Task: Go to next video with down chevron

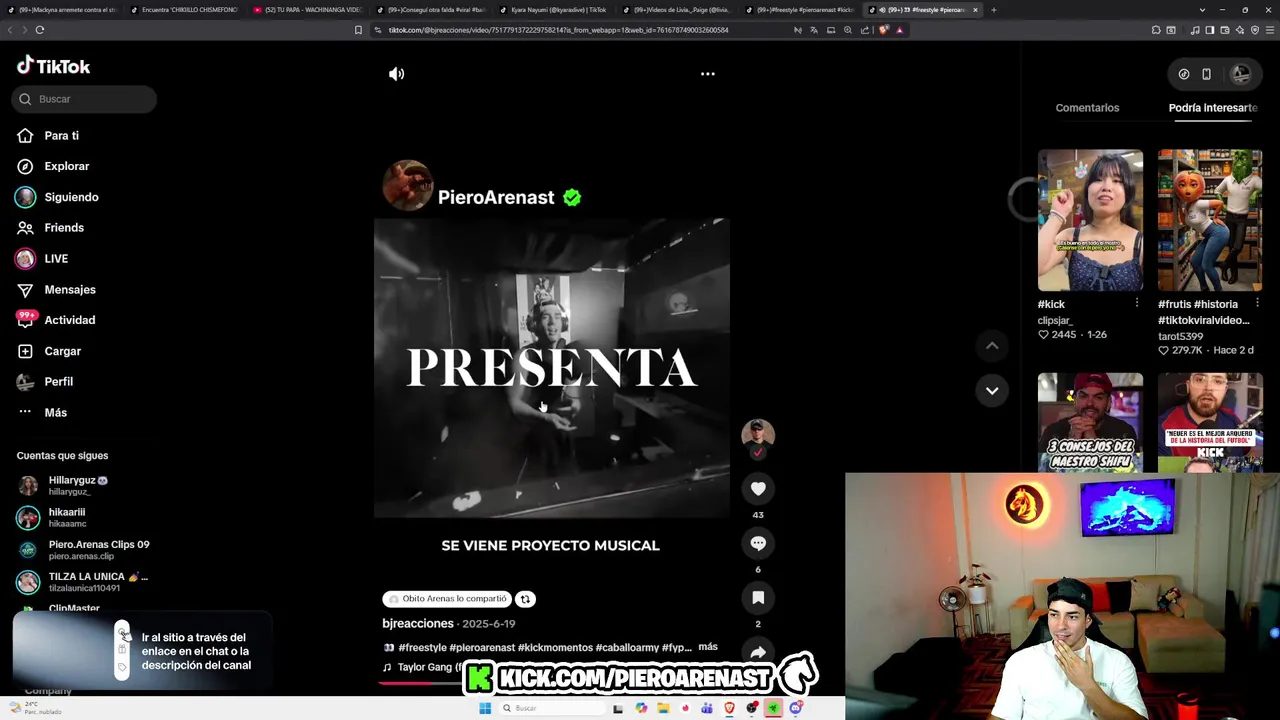Action: [x=992, y=391]
